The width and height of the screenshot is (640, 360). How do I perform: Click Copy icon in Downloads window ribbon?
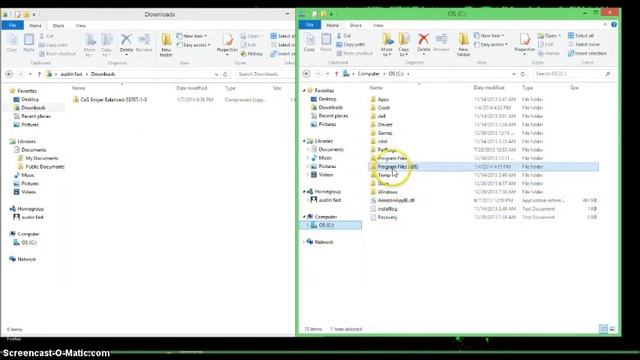[x=12, y=42]
